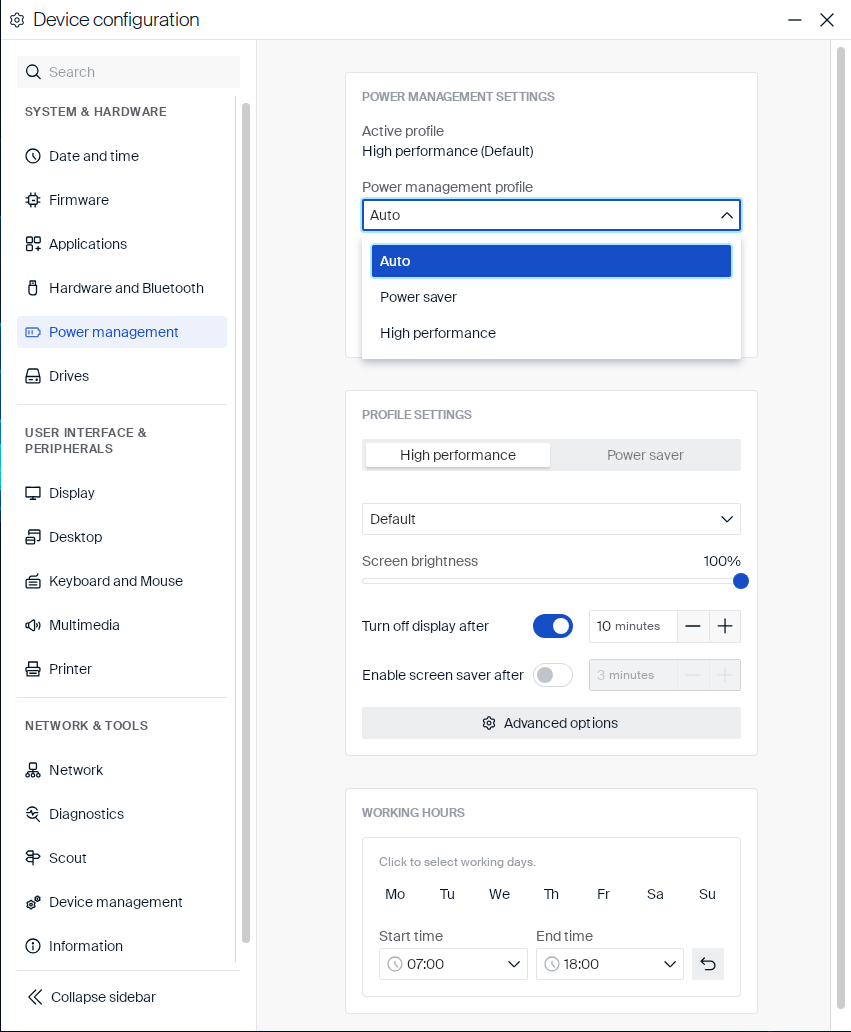Enable the screen saver after toggle
The image size is (851, 1032).
553,675
